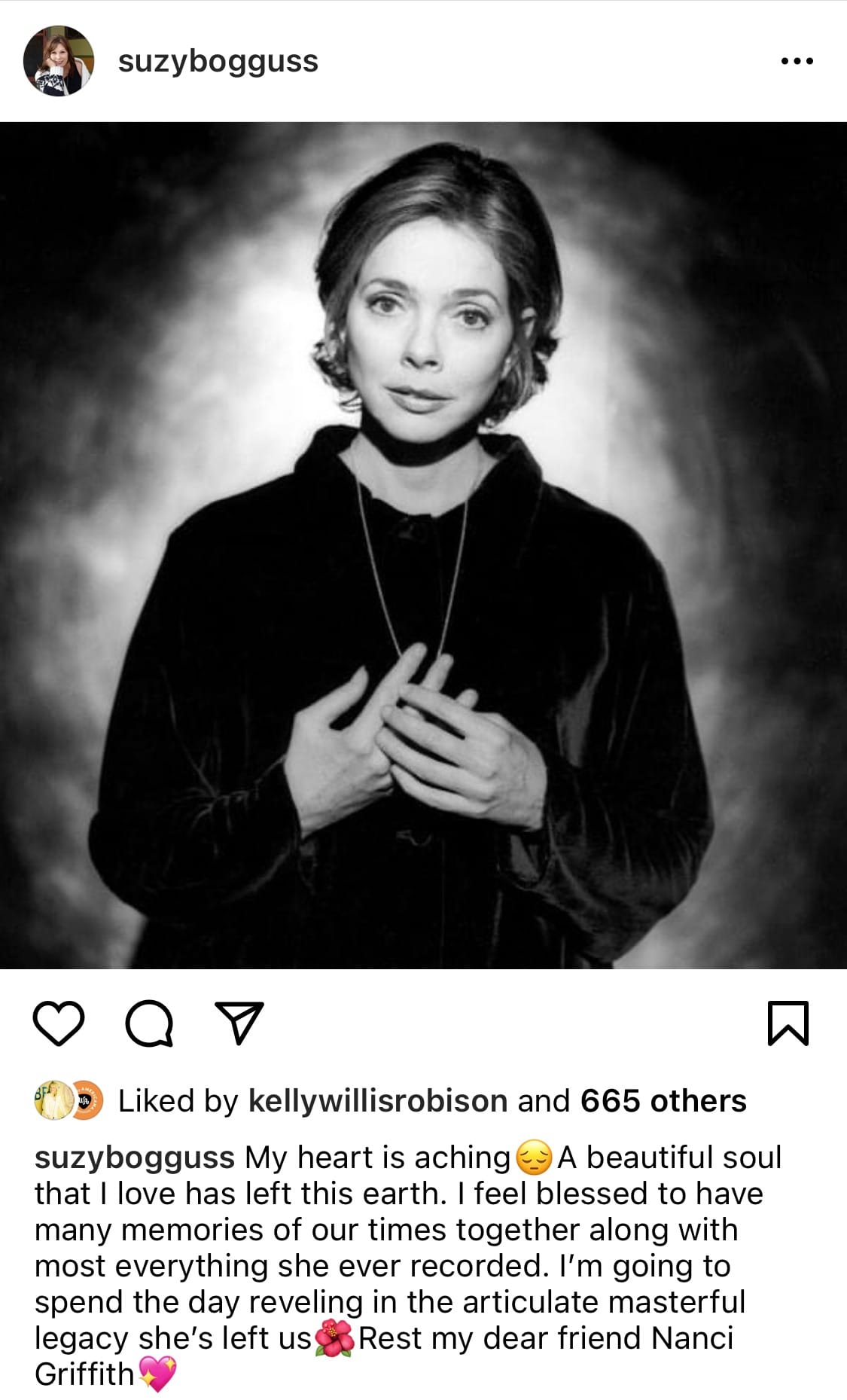
Task: Click the pensive face emoji in the caption
Action: pyautogui.click(x=534, y=1158)
